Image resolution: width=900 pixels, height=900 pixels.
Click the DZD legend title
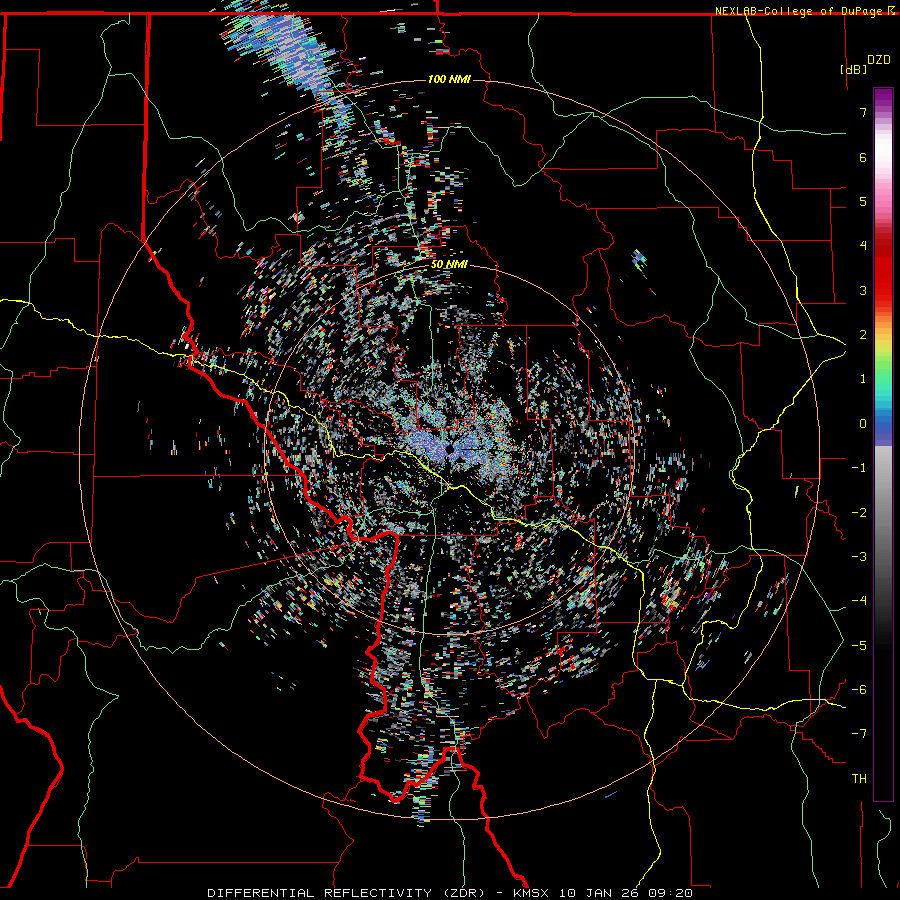click(x=878, y=60)
